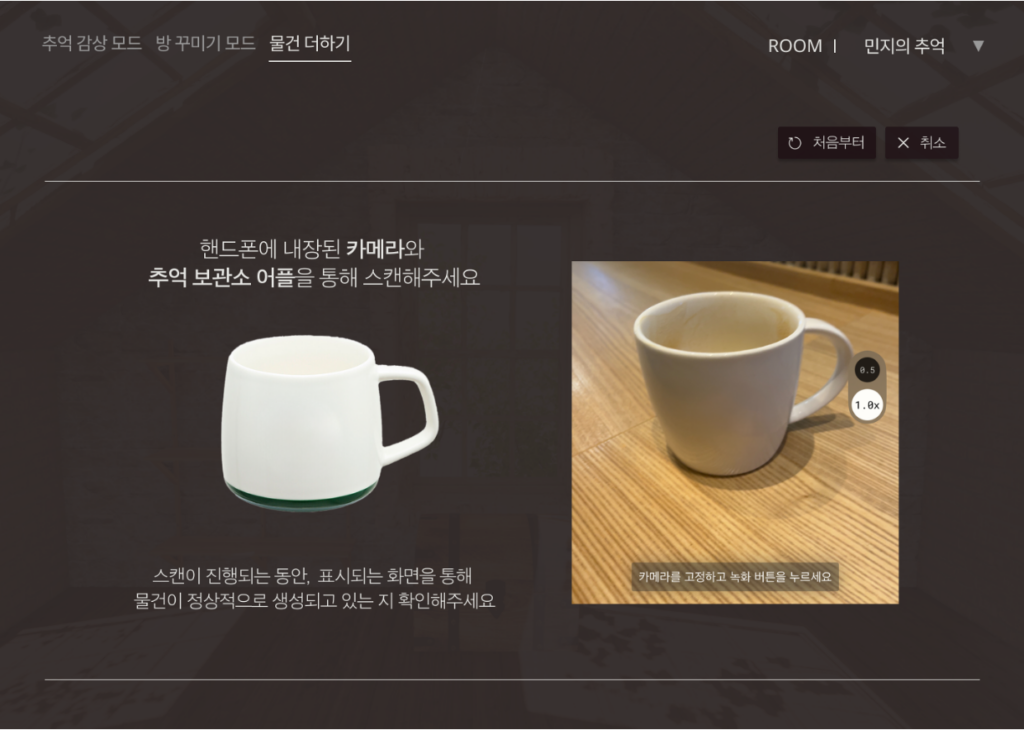
Task: Click the X icon on 취소 button
Action: [x=903, y=143]
